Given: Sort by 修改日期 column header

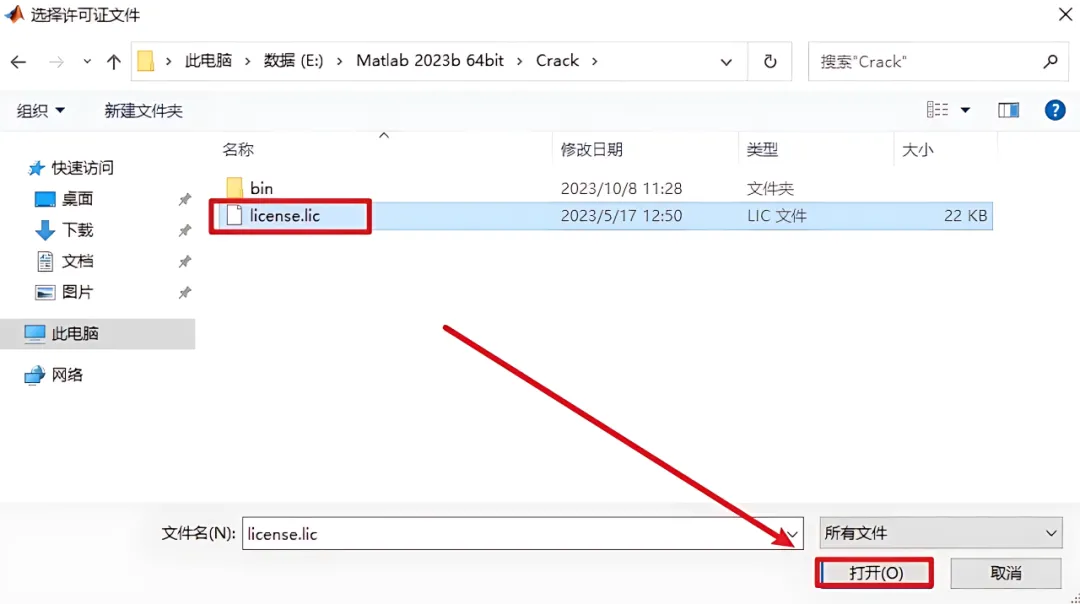Looking at the screenshot, I should point(592,149).
